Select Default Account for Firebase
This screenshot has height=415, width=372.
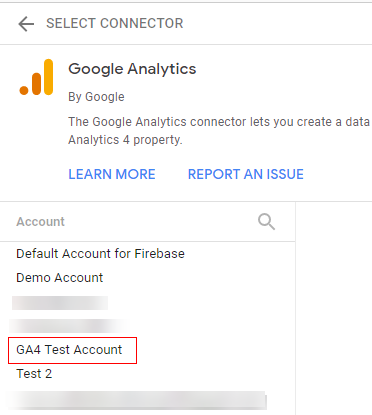pyautogui.click(x=100, y=254)
